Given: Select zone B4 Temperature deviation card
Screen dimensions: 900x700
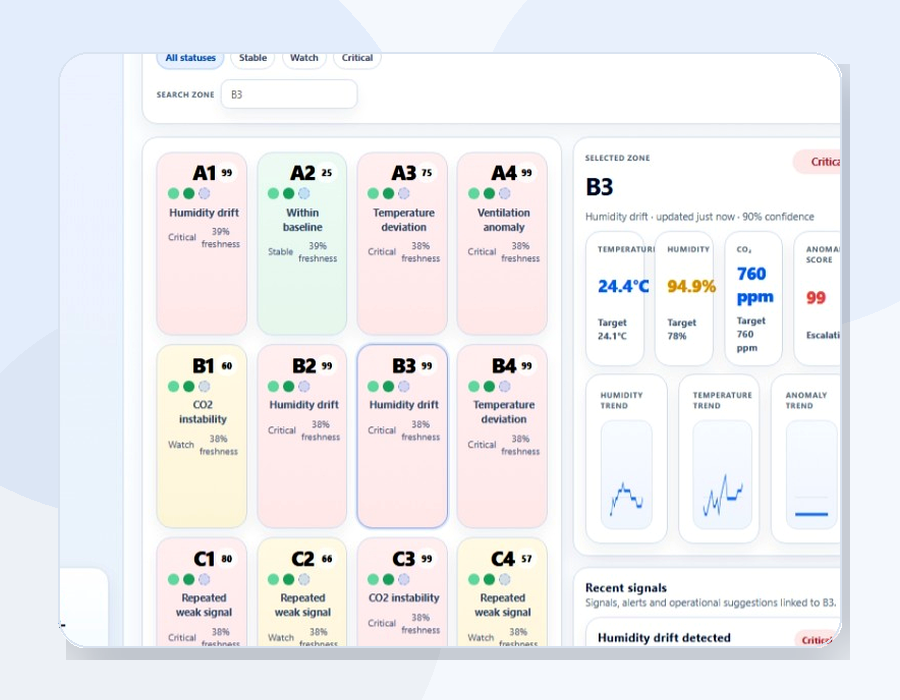Looking at the screenshot, I should tap(502, 436).
